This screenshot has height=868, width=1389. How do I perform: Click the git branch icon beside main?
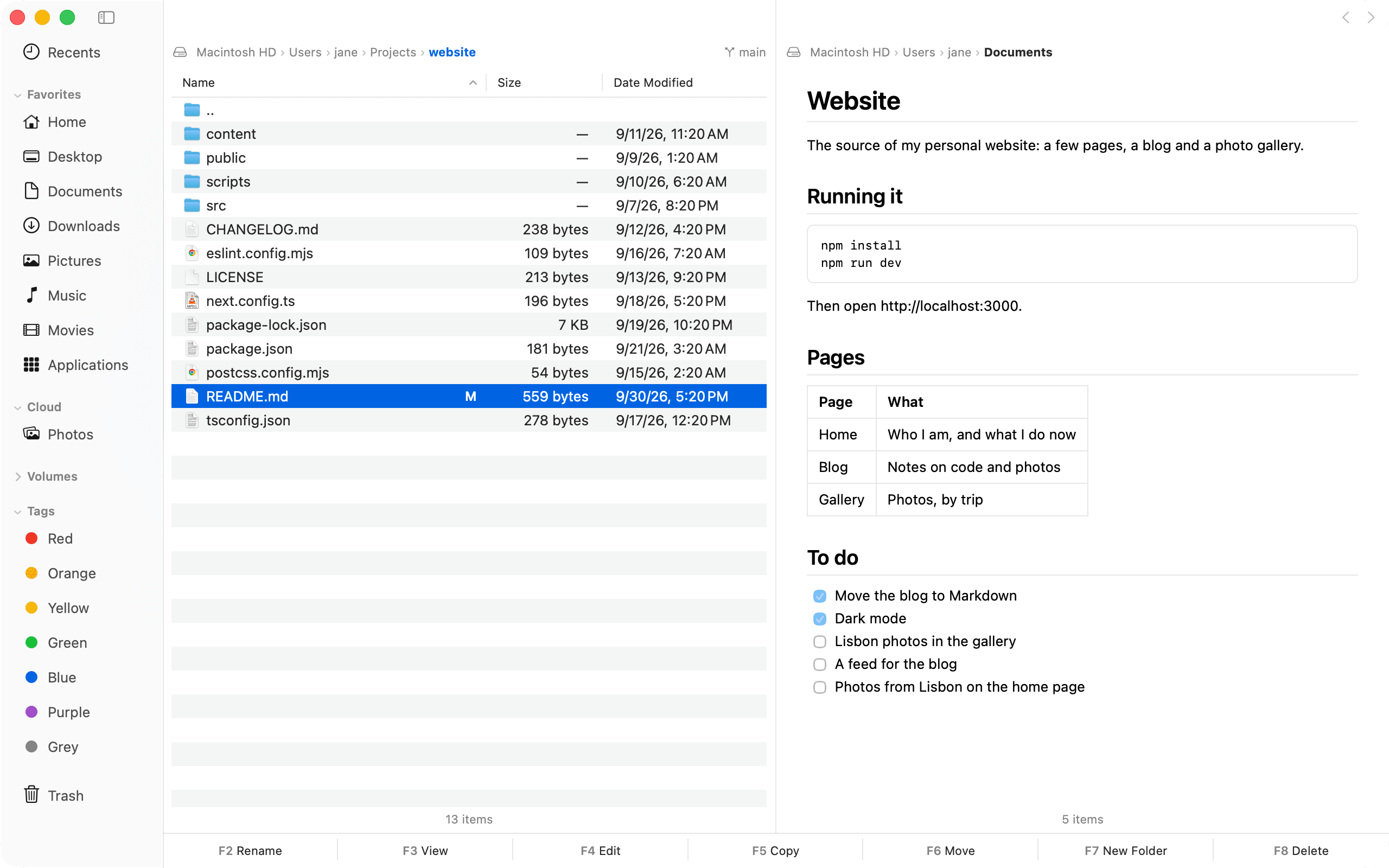pos(730,52)
